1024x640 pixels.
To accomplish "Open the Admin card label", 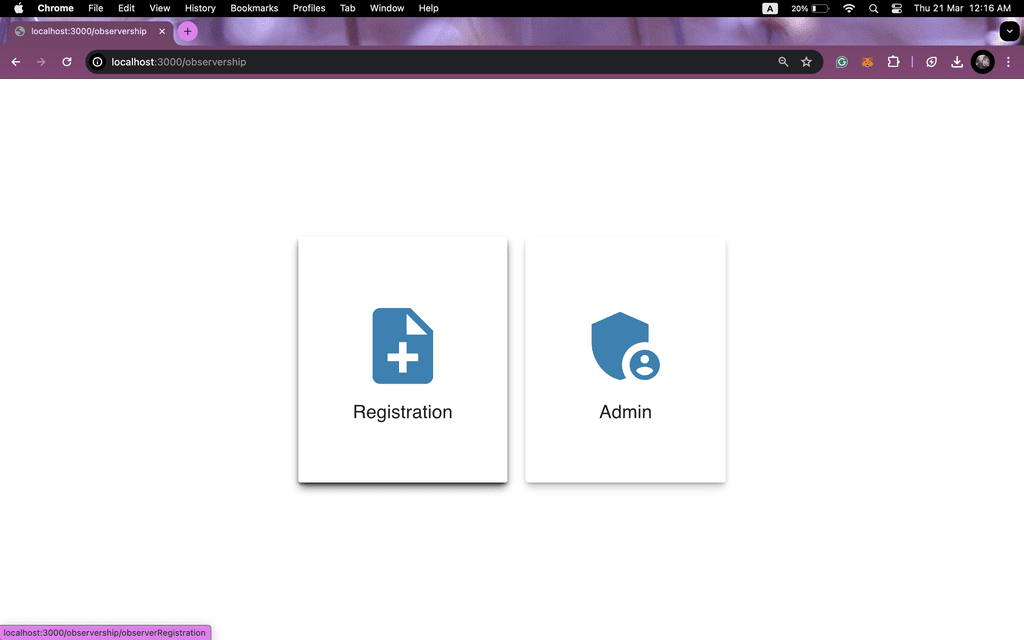I will point(625,412).
